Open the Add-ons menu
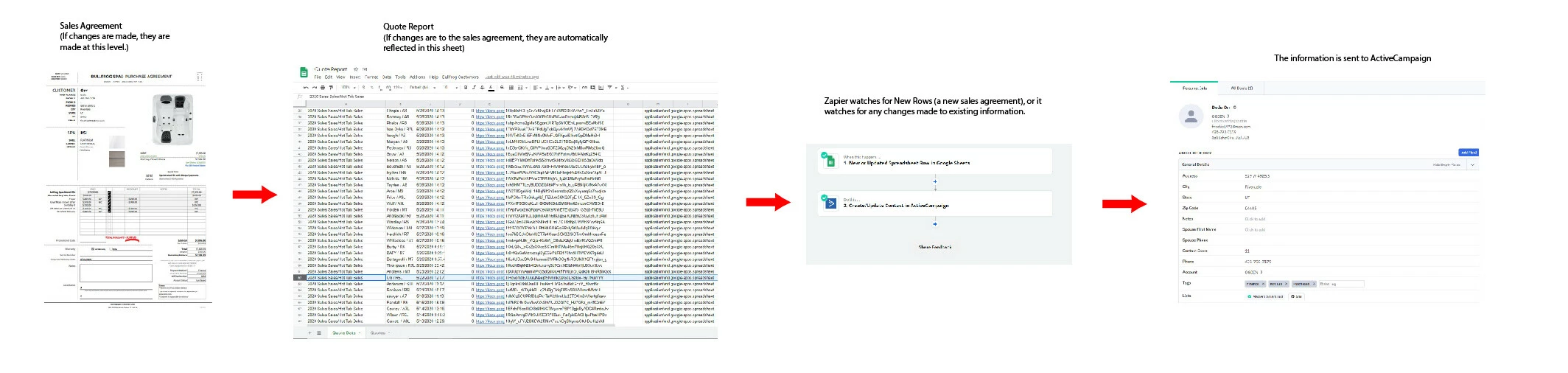The width and height of the screenshot is (1568, 373). [417, 77]
